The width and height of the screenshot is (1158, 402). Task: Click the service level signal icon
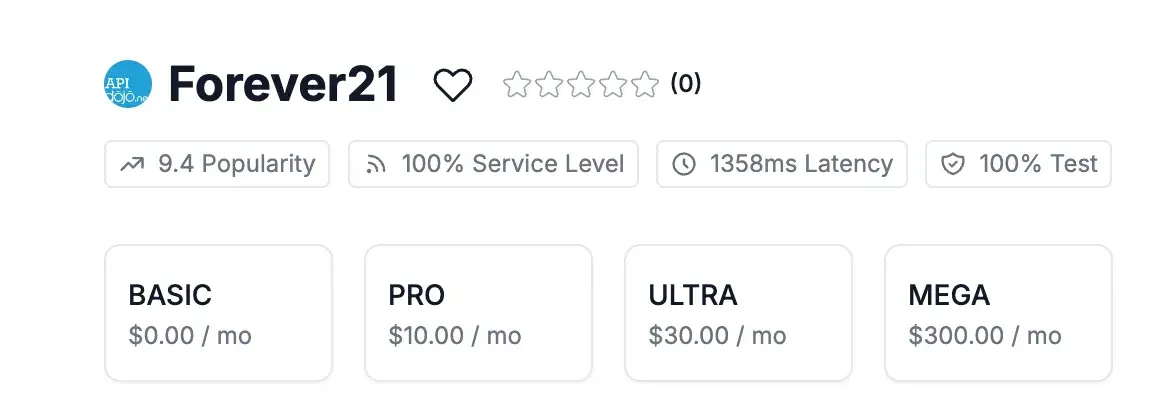click(376, 164)
